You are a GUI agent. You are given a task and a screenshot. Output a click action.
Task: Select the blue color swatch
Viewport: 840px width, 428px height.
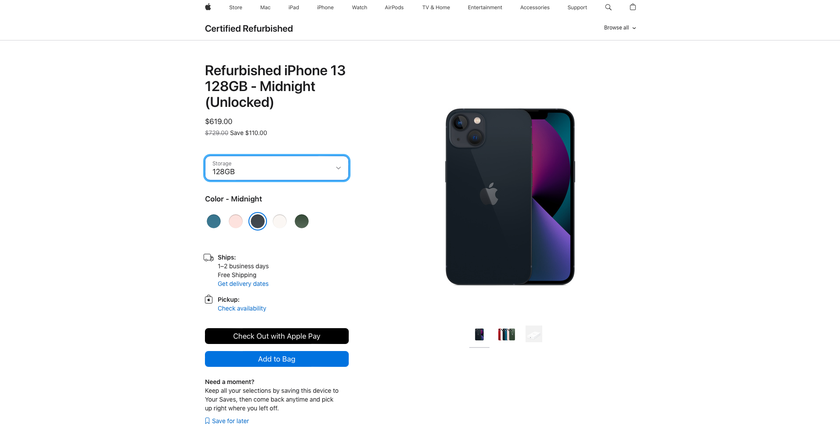(214, 221)
